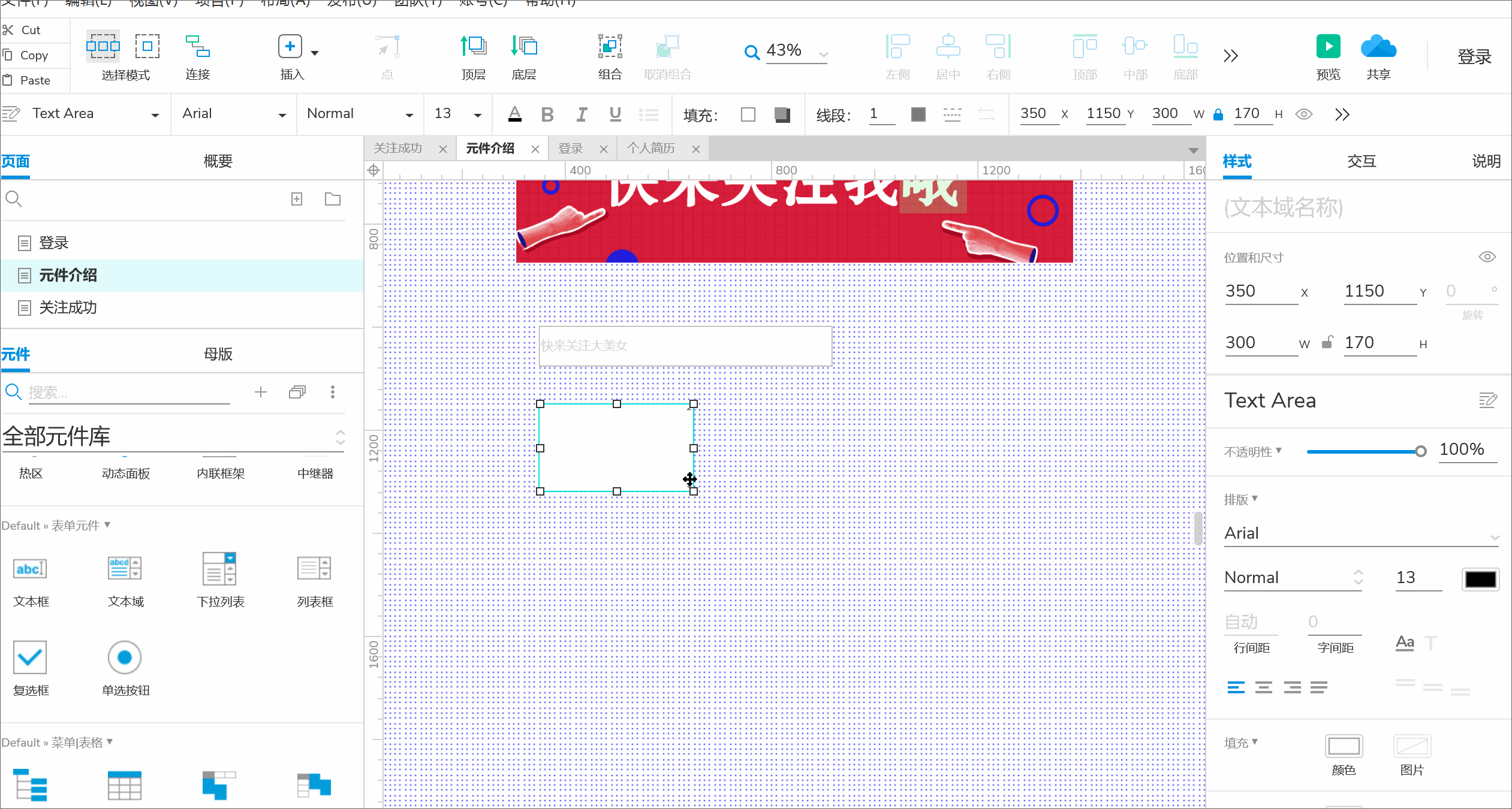
Task: Select the Connect tool icon
Action: point(197,47)
